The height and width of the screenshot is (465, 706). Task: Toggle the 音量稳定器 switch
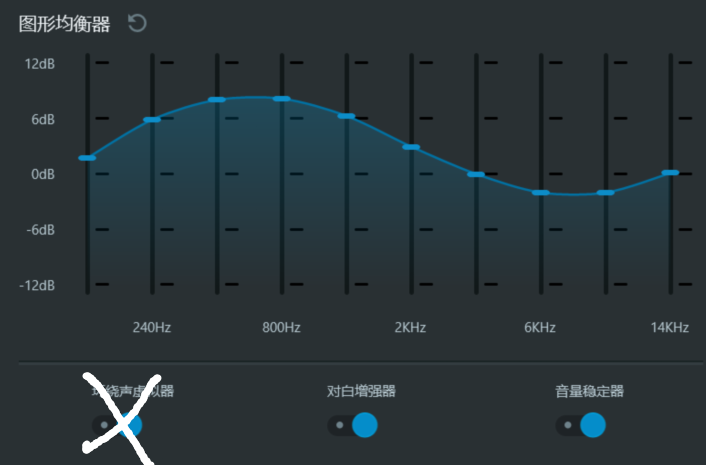581,425
